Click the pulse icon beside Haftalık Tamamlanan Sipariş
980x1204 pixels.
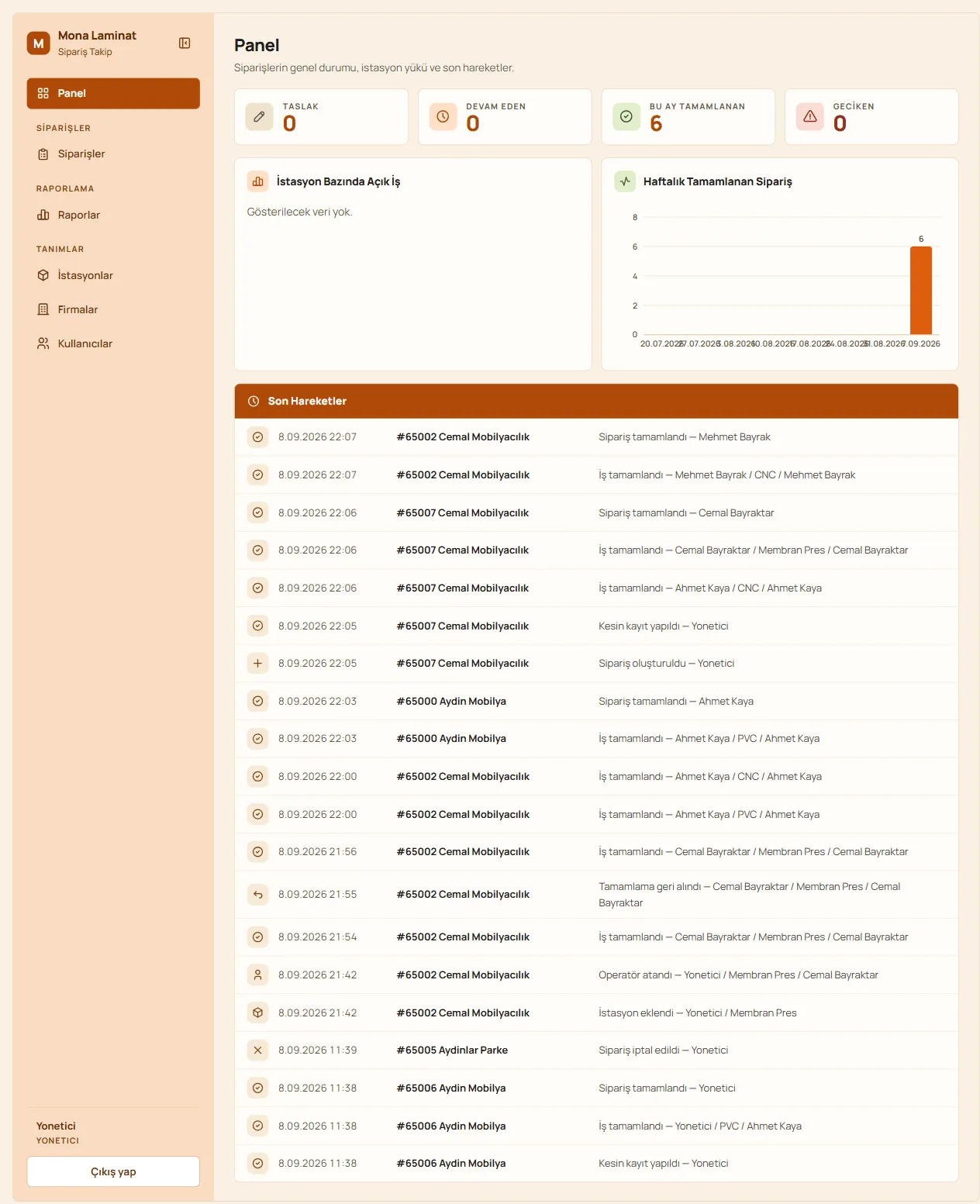tap(625, 181)
